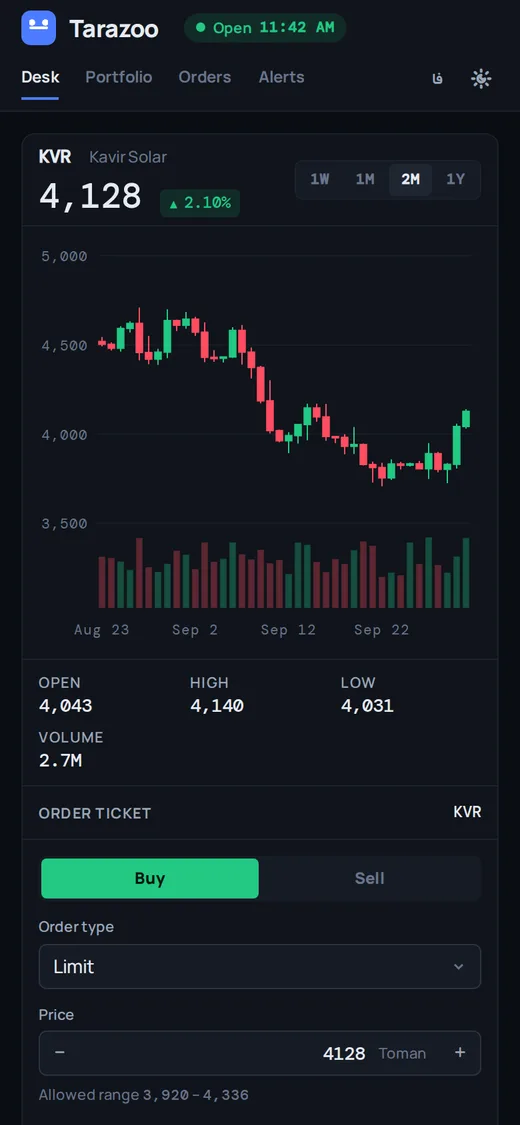Click the HIGH value 4,140
This screenshot has width=520, height=1125.
tap(217, 706)
